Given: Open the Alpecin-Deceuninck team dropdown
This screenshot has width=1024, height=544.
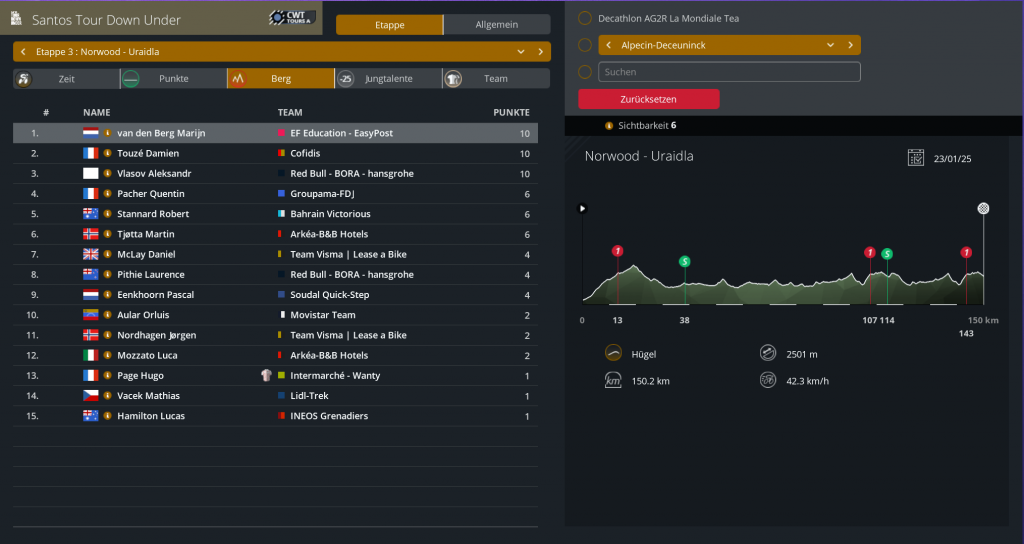Looking at the screenshot, I should [x=830, y=45].
